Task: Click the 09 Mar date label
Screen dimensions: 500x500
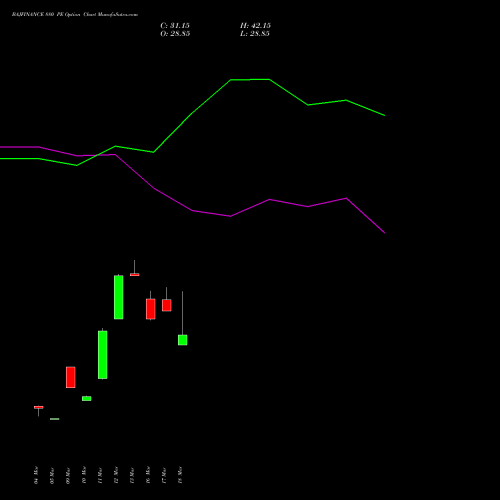Action: coord(68,475)
